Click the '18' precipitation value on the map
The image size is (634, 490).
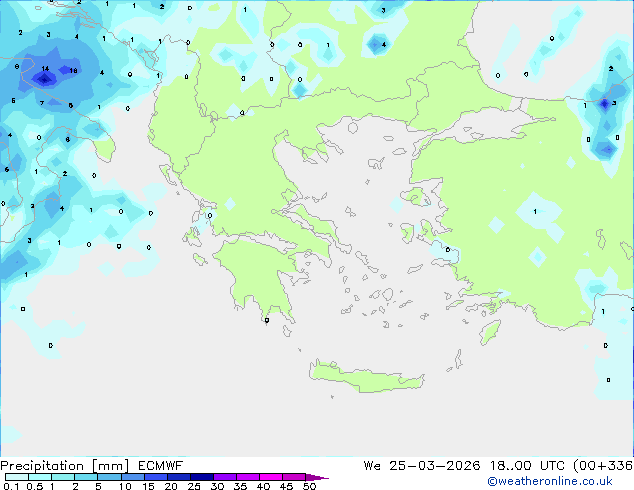[x=73, y=71]
